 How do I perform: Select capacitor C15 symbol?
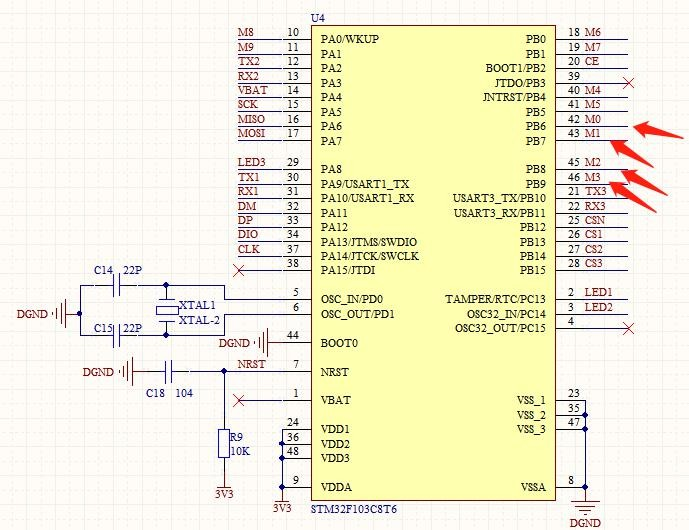coord(117,336)
